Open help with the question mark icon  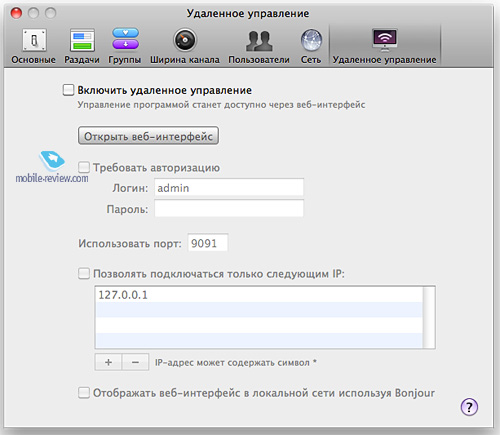click(469, 407)
